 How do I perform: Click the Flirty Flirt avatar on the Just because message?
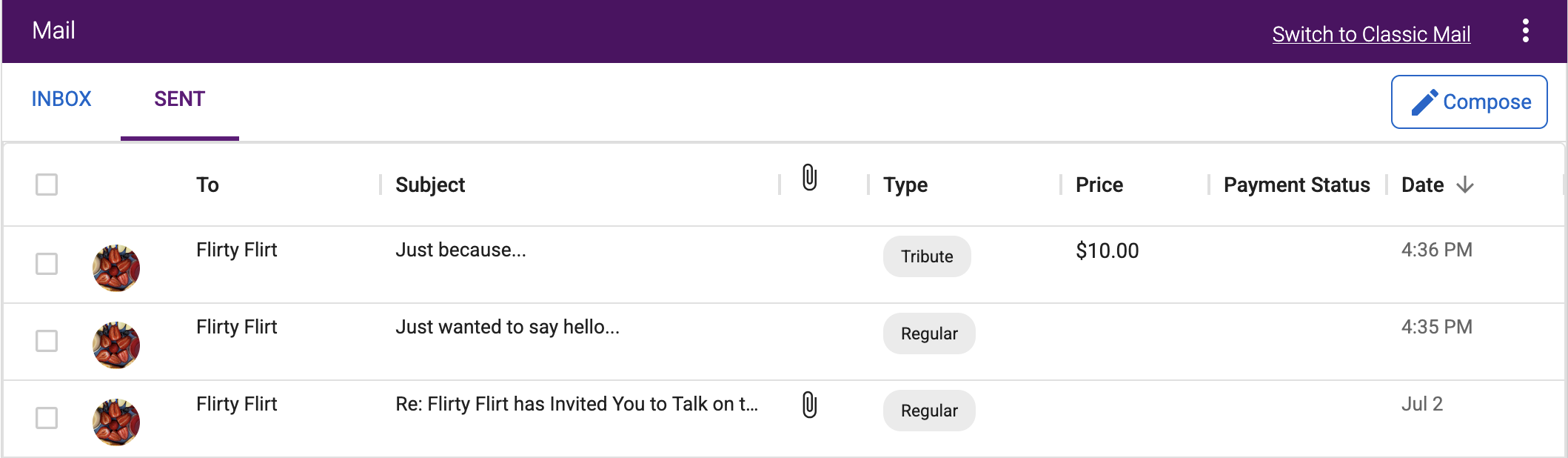(x=116, y=268)
